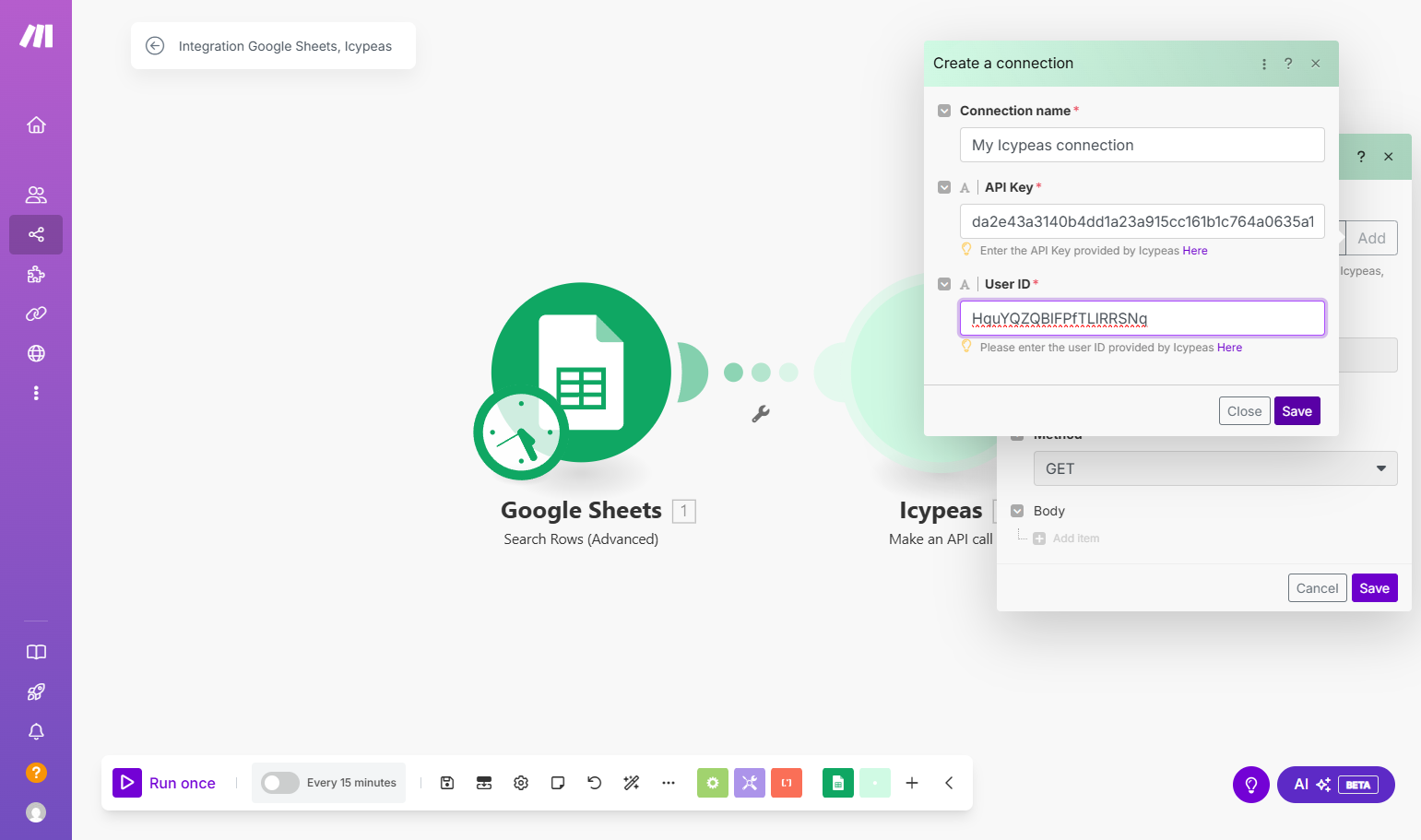Click the API Key input field
The height and width of the screenshot is (840, 1421).
(1143, 221)
